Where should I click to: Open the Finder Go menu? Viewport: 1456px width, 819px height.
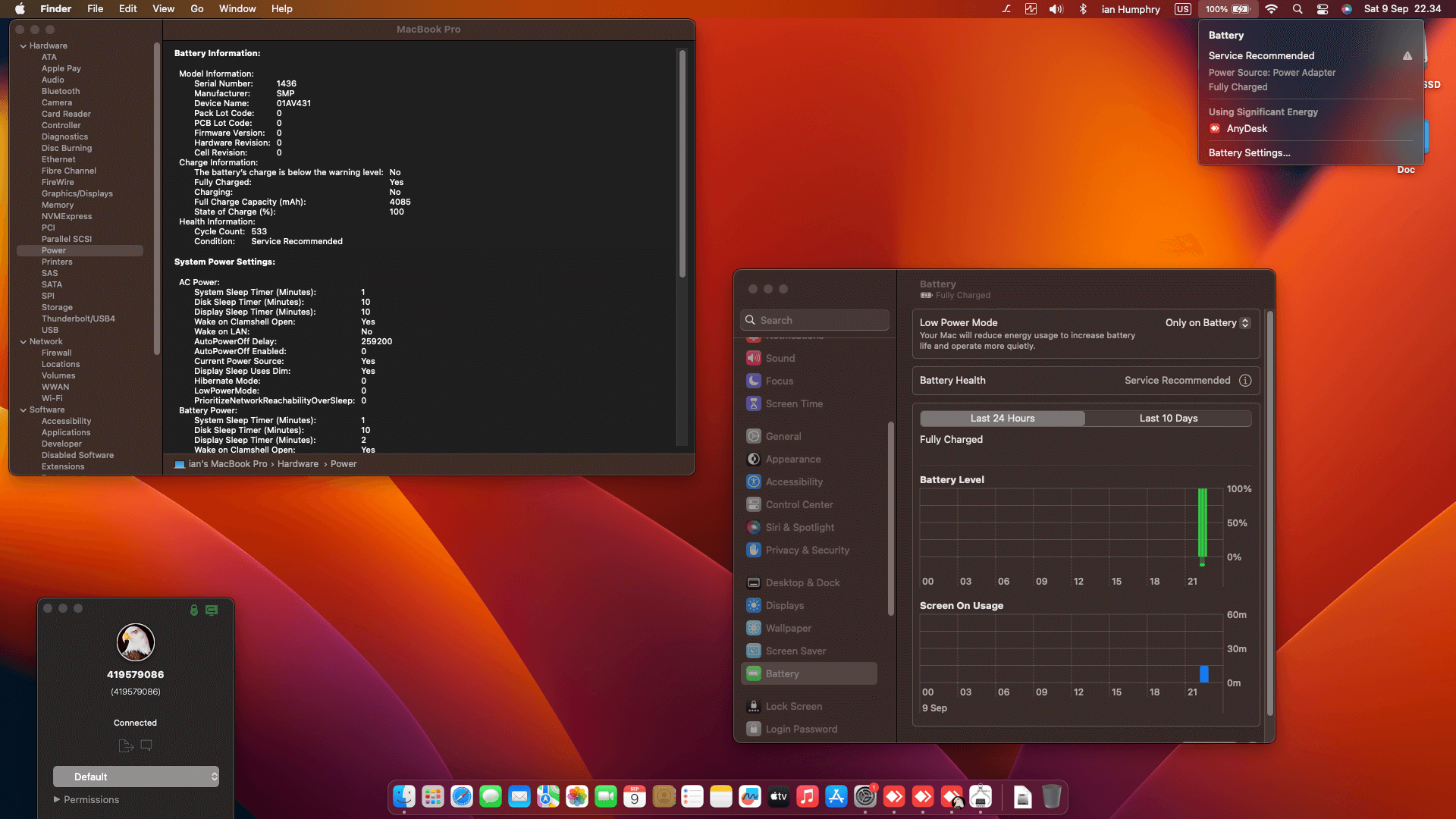[x=196, y=9]
